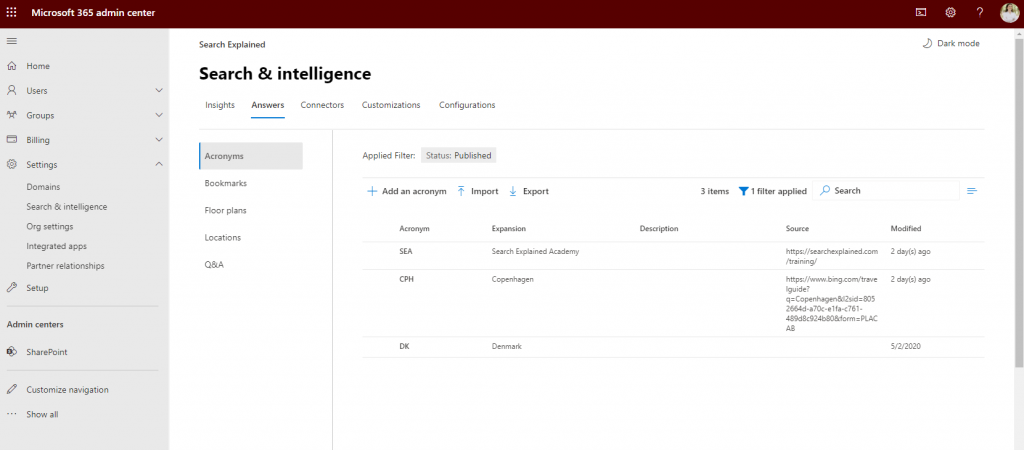Sort by the Acronym column header
The width and height of the screenshot is (1024, 450).
[414, 229]
